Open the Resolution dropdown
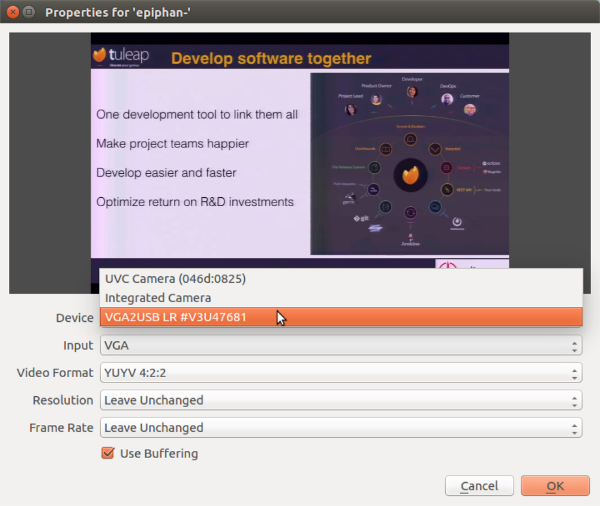600x506 pixels. tap(341, 400)
